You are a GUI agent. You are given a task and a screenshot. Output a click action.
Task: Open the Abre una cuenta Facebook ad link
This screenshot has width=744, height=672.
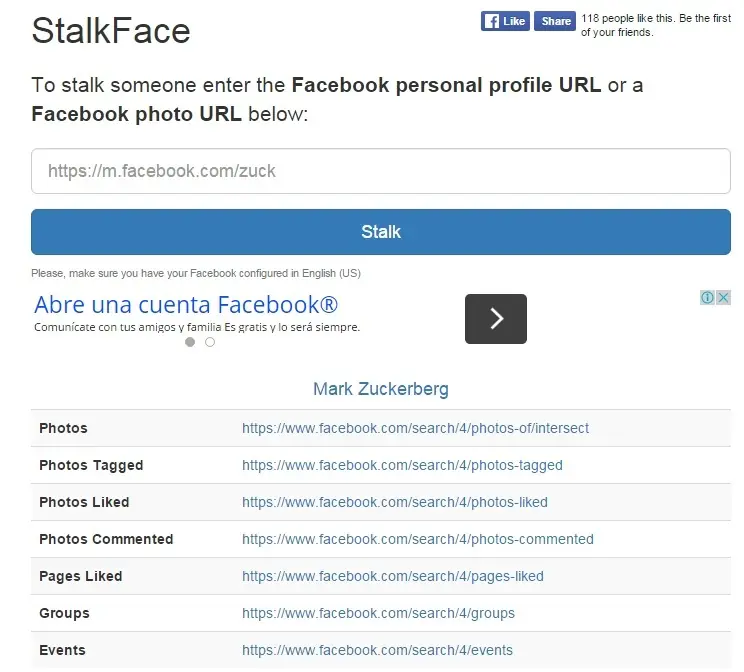[x=186, y=305]
